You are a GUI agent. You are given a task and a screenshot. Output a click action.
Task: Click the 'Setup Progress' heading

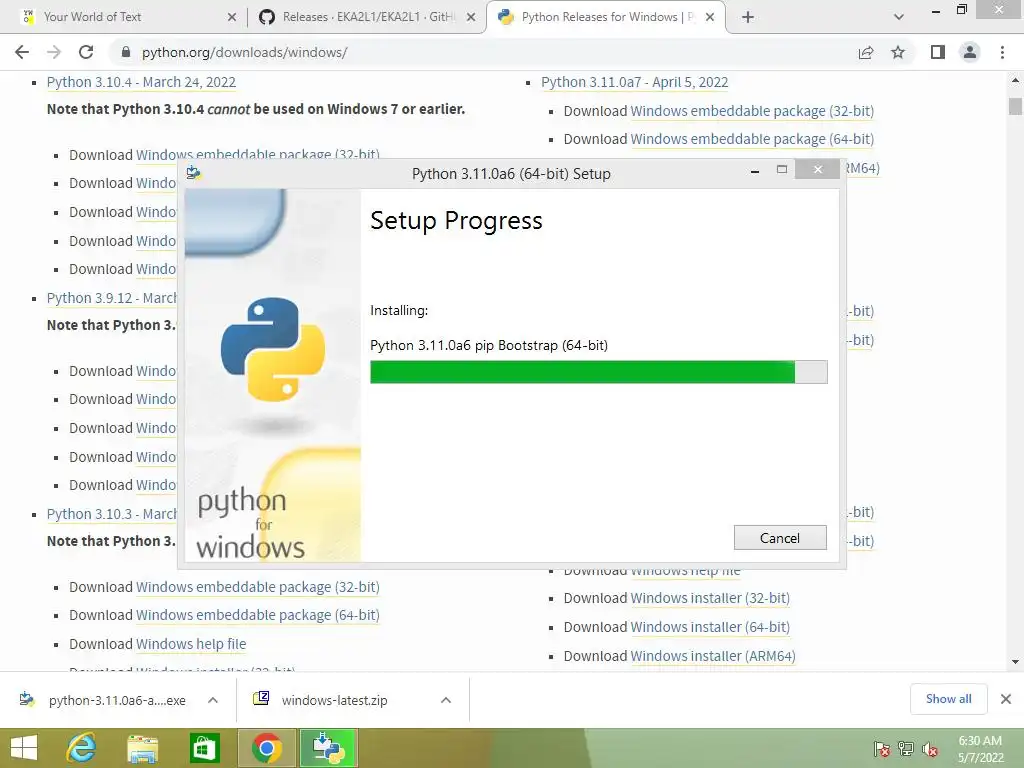point(456,221)
